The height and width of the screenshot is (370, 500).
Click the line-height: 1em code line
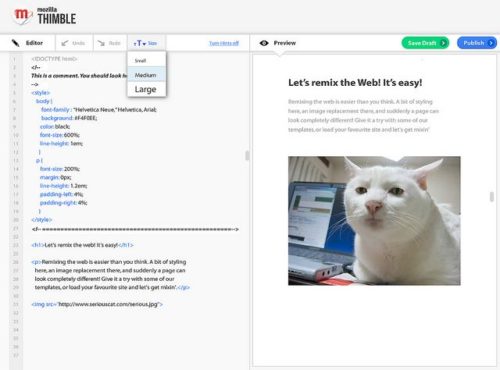61,143
